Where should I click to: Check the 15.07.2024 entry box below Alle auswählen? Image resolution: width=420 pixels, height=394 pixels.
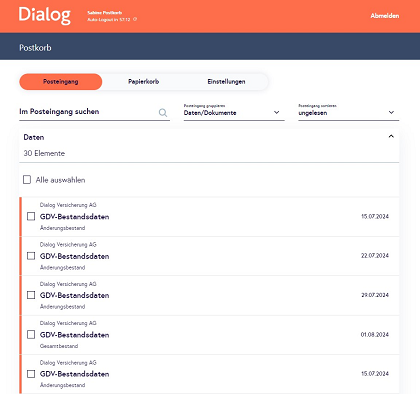[31, 216]
